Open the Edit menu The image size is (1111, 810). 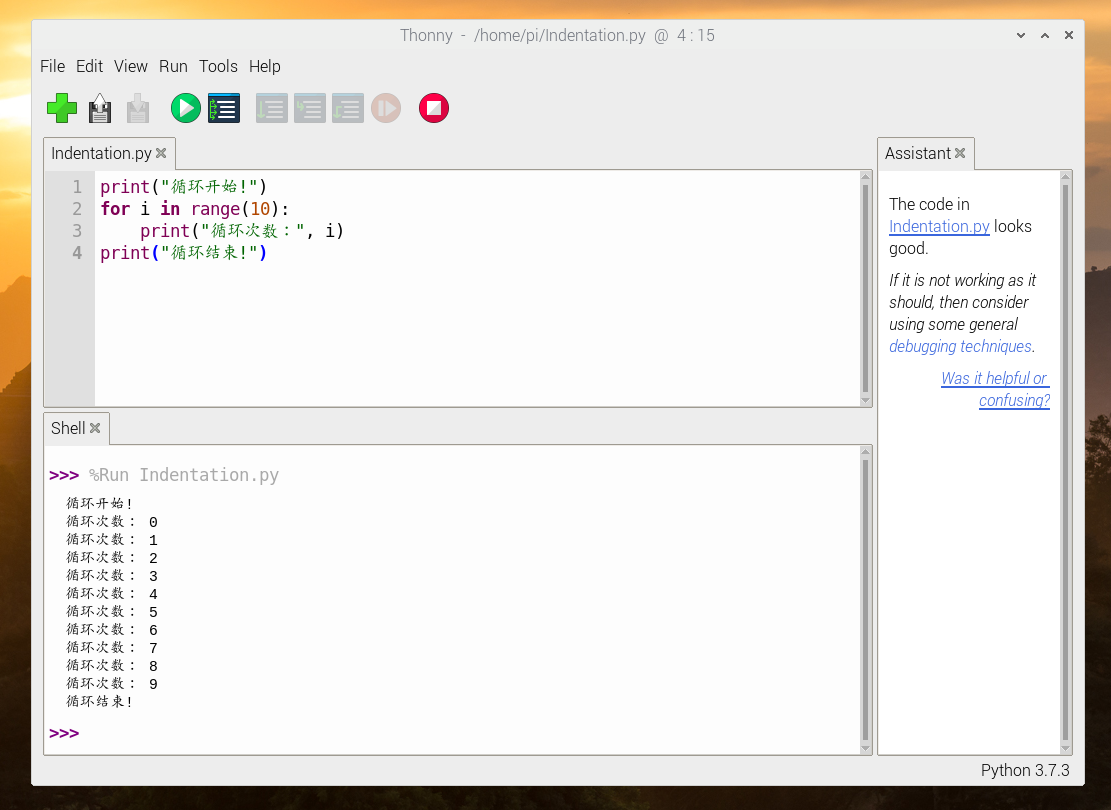(89, 66)
